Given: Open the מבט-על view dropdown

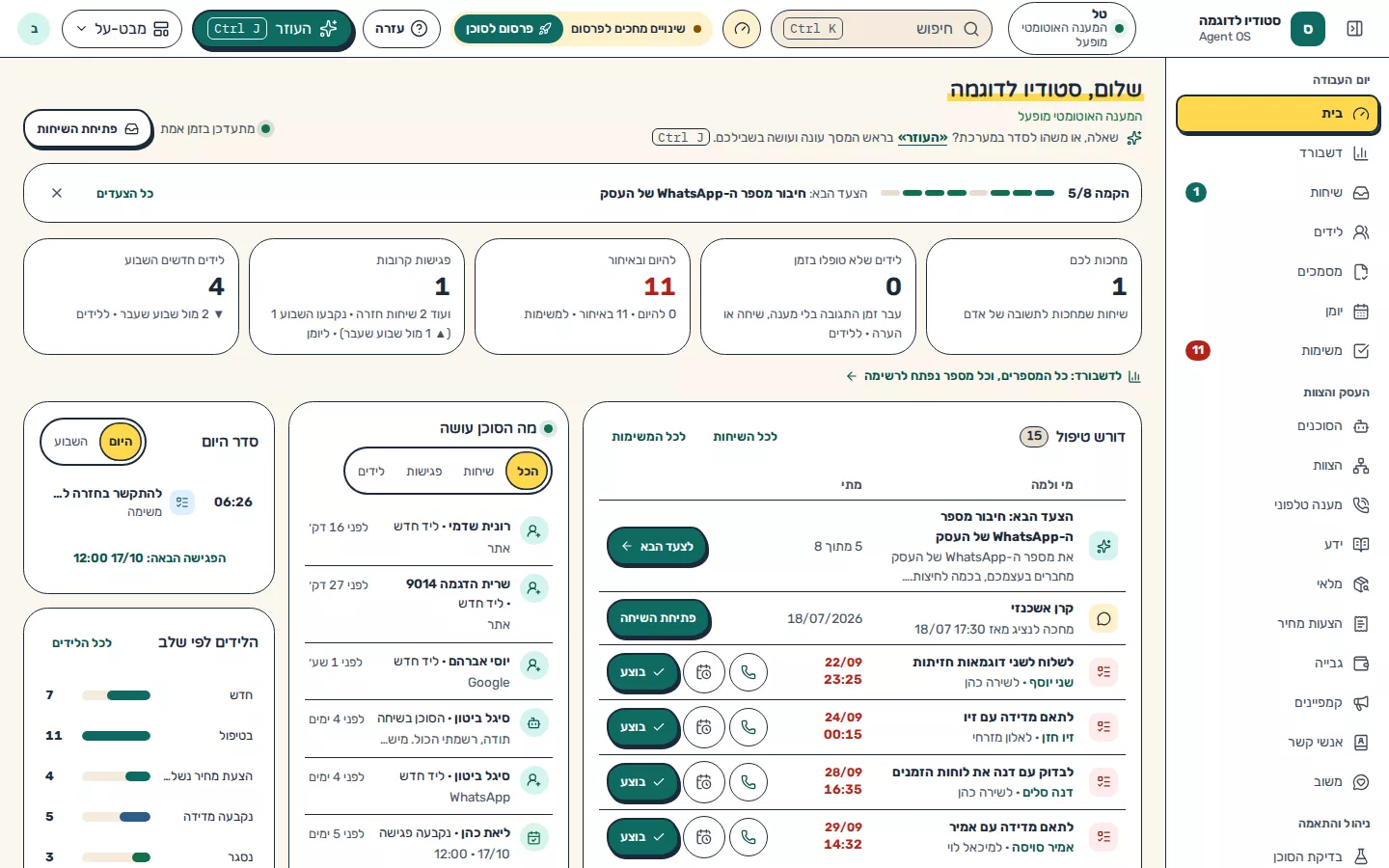Looking at the screenshot, I should 122,29.
